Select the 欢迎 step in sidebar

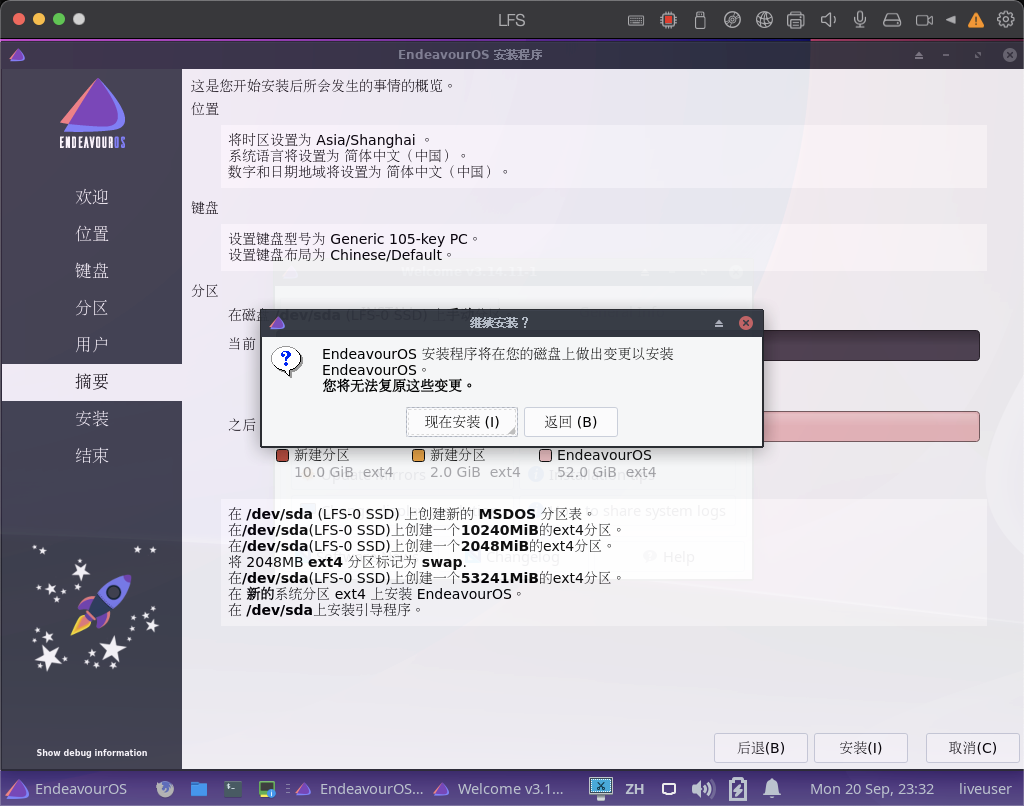91,197
